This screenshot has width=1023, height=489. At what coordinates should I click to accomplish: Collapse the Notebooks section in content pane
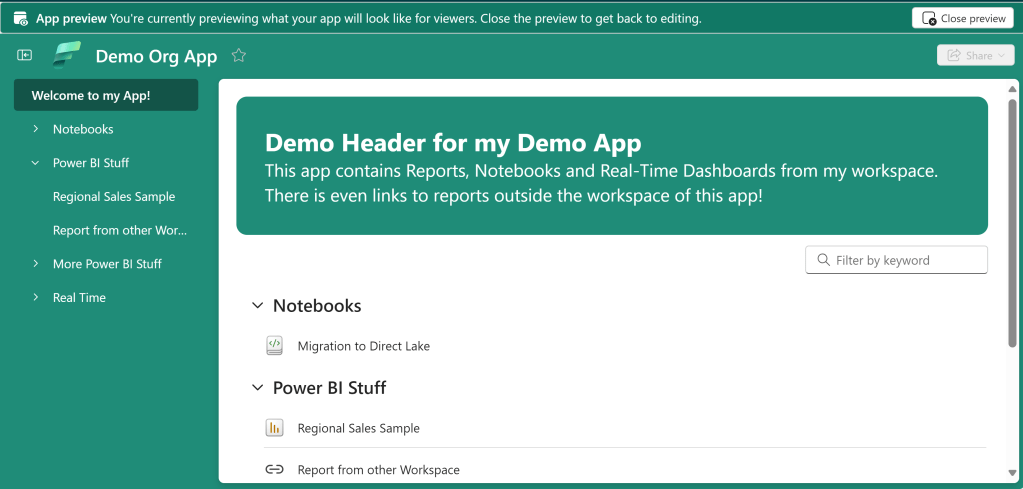(x=258, y=306)
